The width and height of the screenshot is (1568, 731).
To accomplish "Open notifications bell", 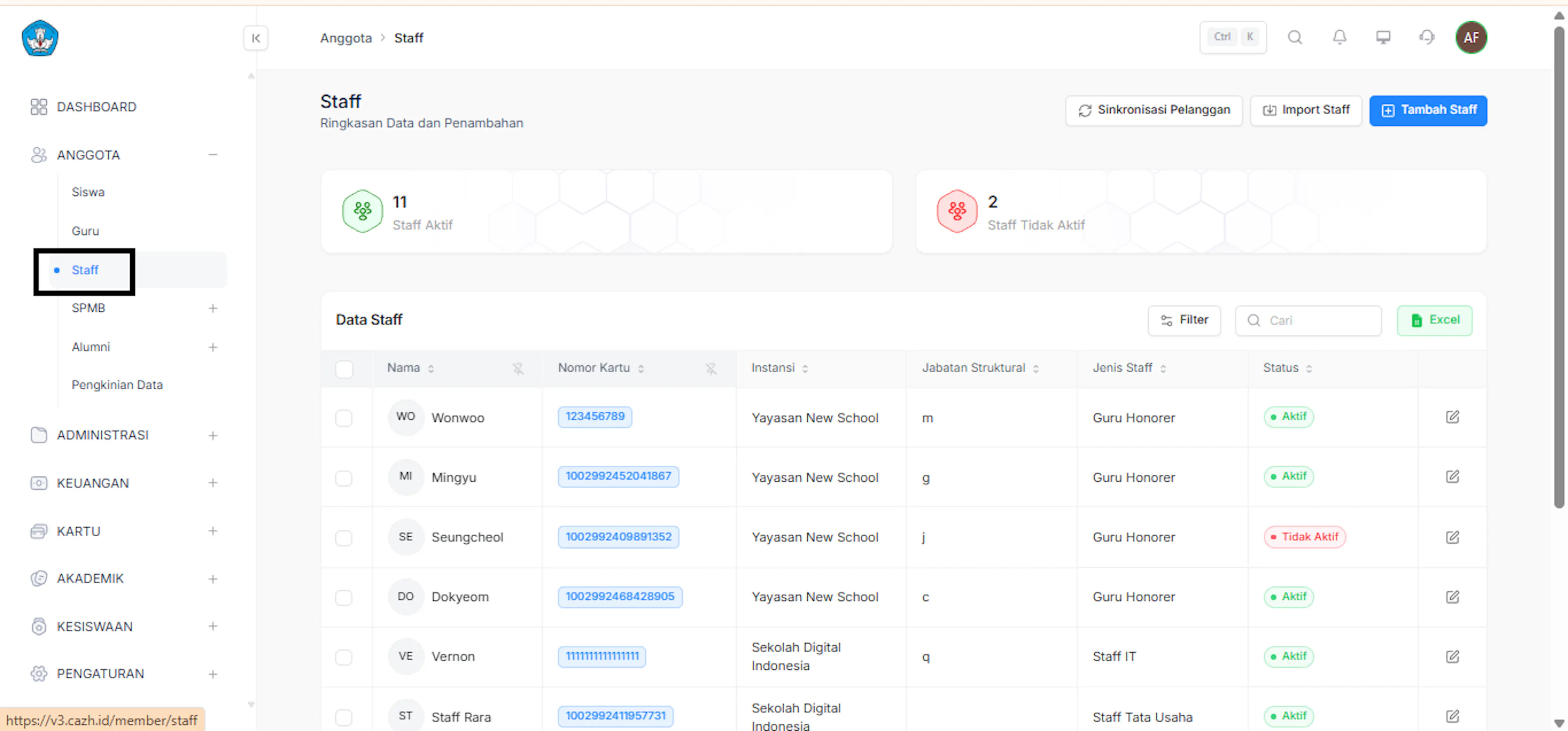I will tap(1339, 38).
